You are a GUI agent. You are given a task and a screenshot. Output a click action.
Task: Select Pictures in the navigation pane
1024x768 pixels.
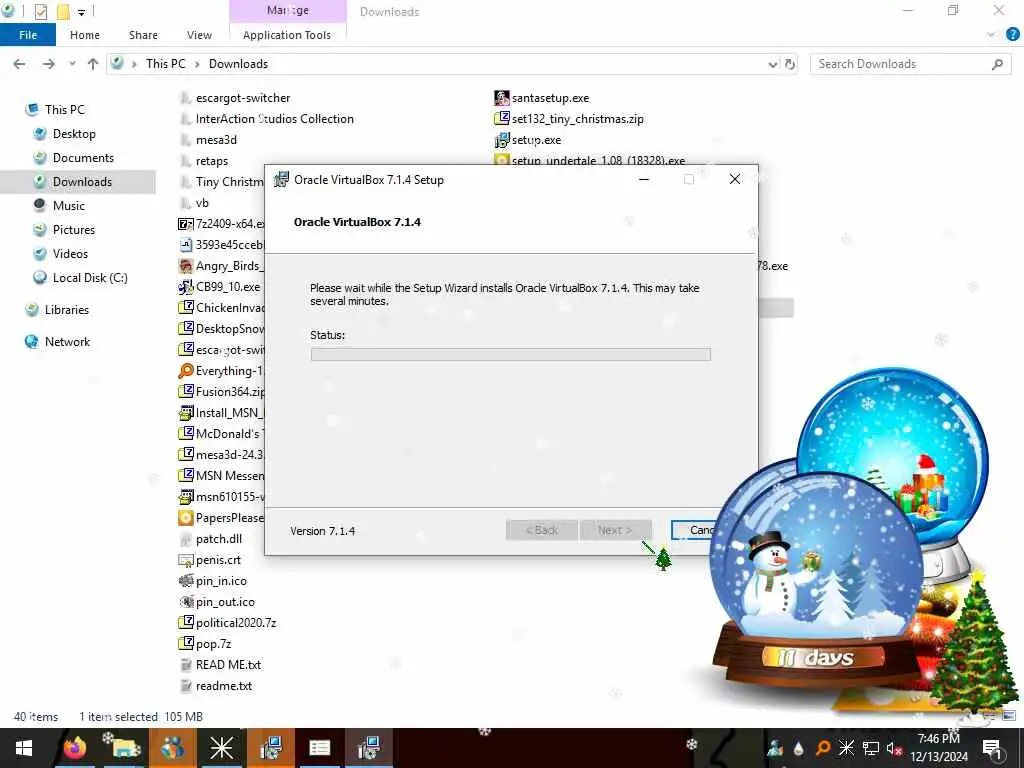(x=73, y=230)
